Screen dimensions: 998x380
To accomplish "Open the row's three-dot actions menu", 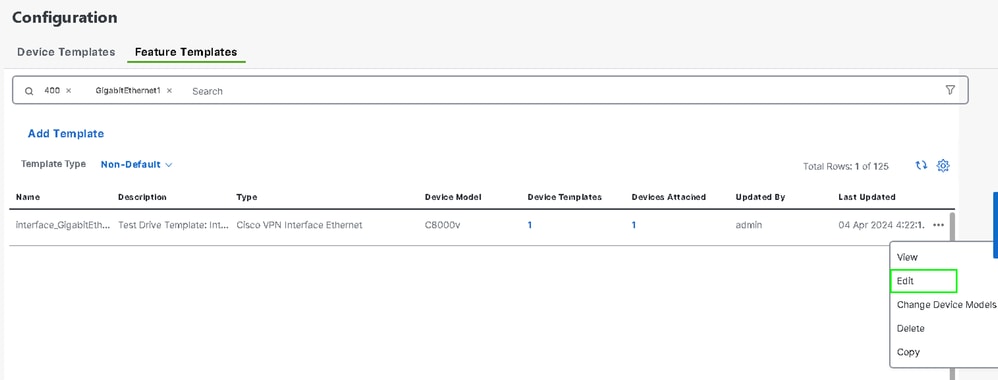I will click(x=938, y=225).
